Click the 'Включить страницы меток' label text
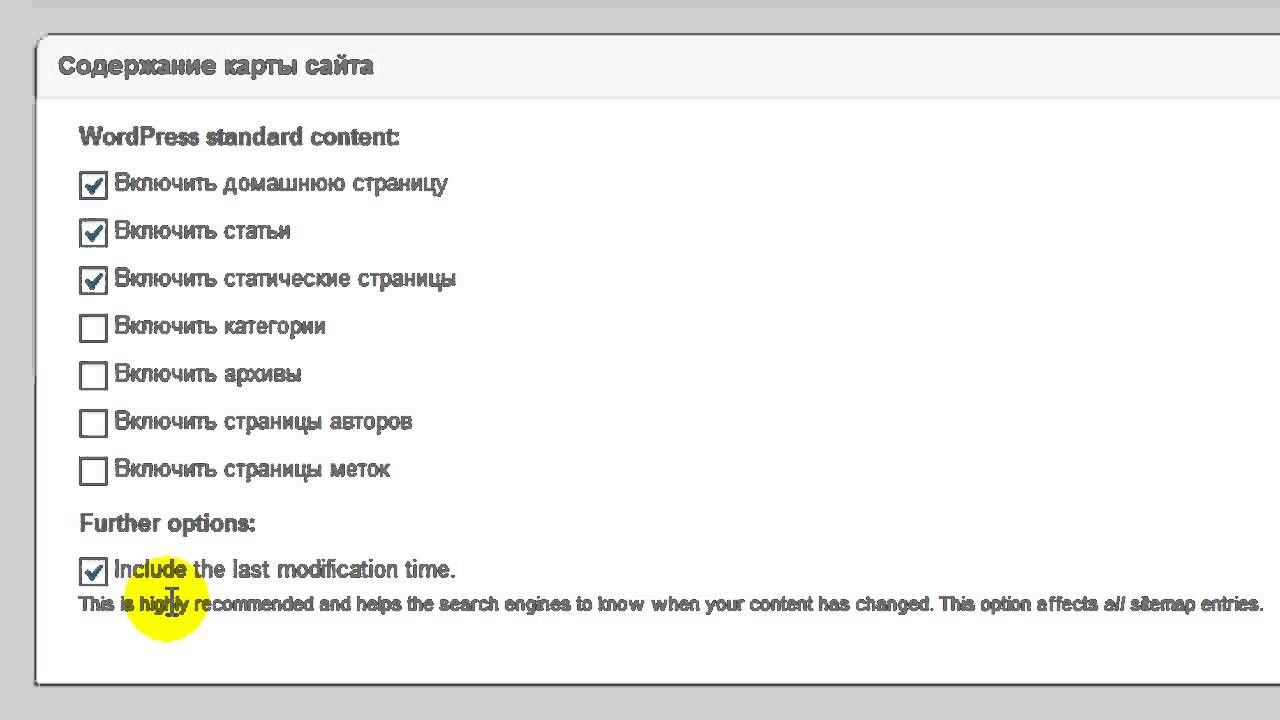 pyautogui.click(x=251, y=469)
